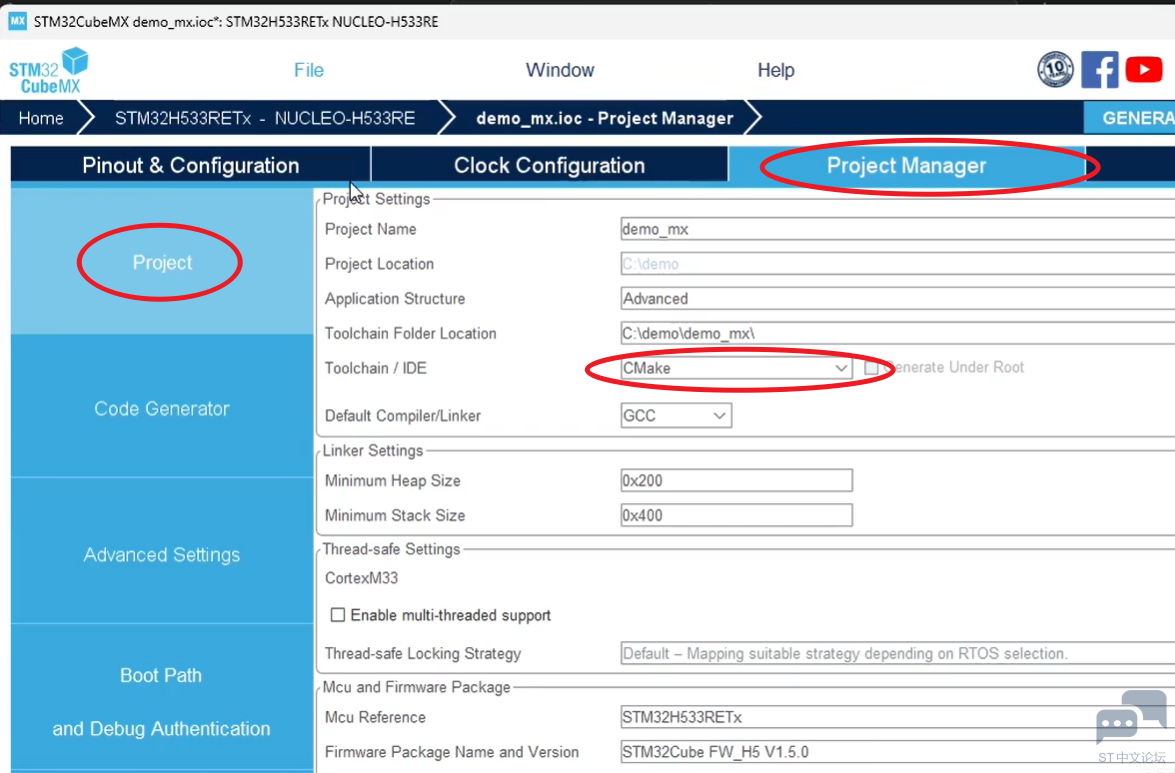The width and height of the screenshot is (1175, 773).
Task: Go to Home breadcrumb
Action: 41,118
